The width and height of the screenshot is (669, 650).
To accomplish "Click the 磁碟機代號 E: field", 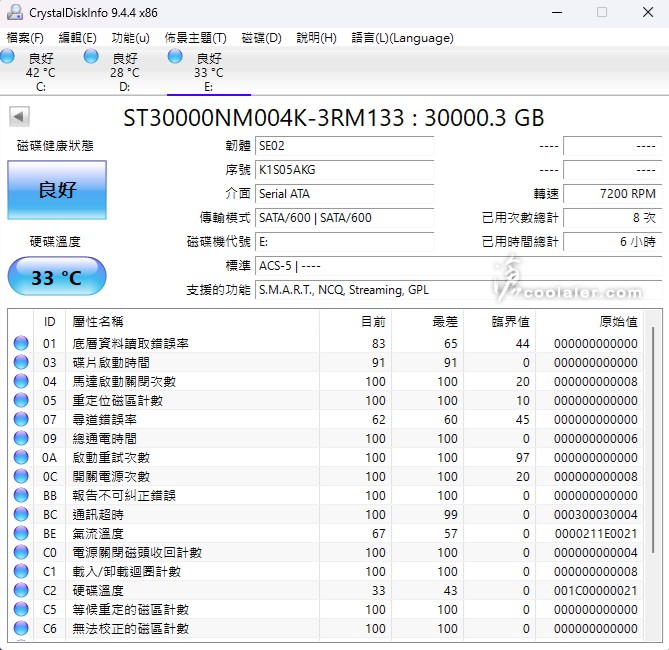I will [345, 242].
